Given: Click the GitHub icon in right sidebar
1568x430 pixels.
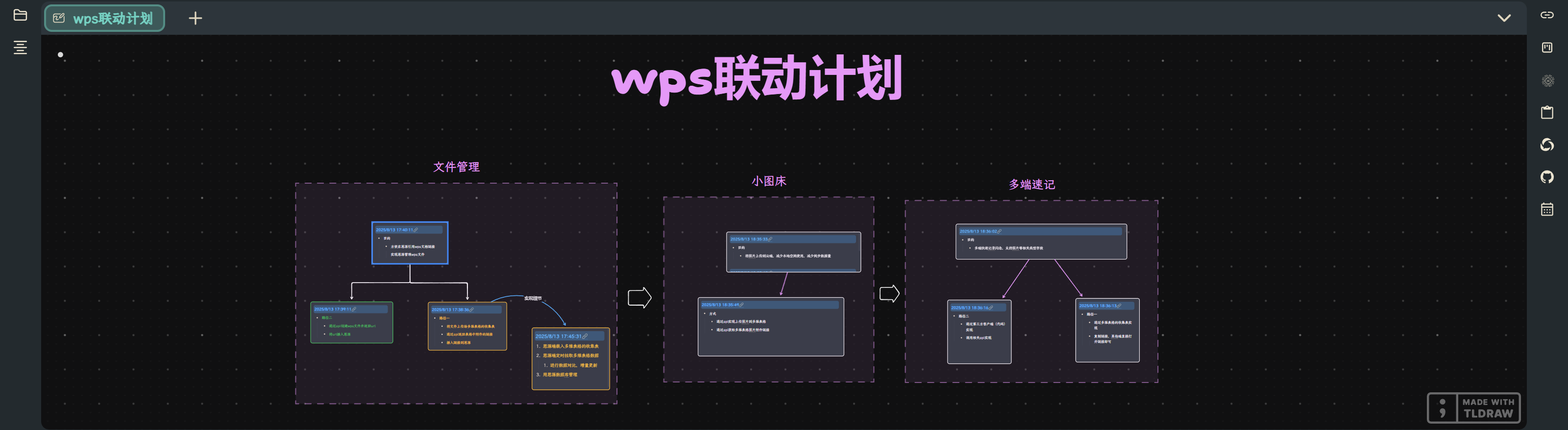Looking at the screenshot, I should pyautogui.click(x=1547, y=177).
